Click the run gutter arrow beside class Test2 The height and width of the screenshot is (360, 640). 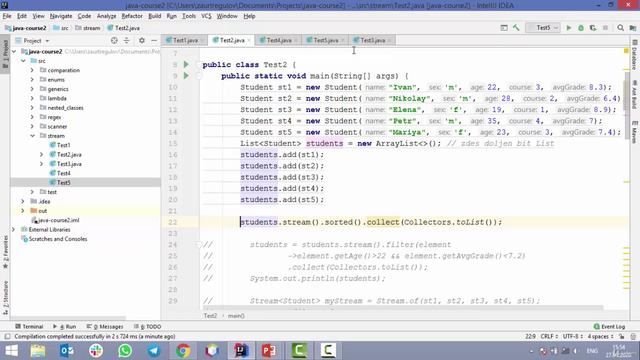186,64
